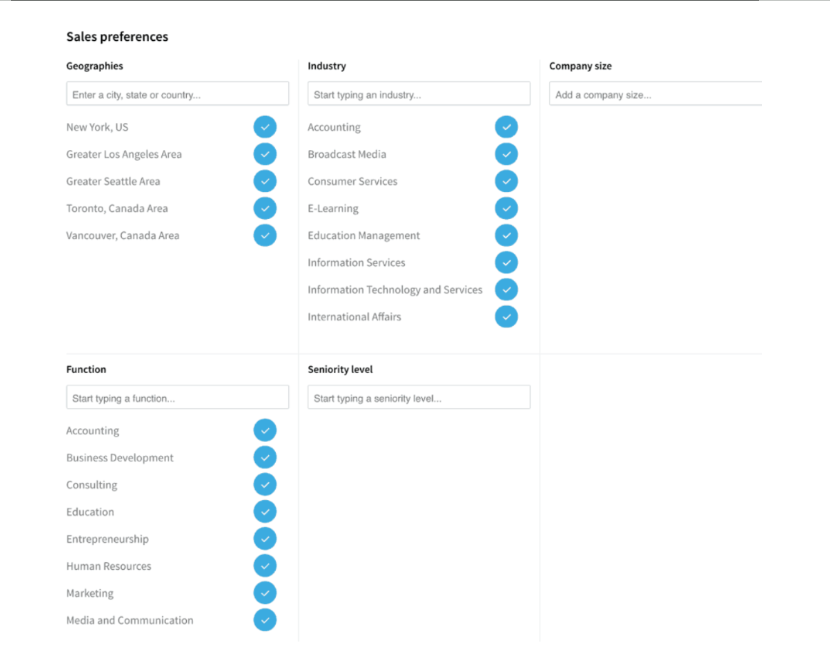Uncheck the New York, US geography
The image size is (830, 668).
[265, 127]
